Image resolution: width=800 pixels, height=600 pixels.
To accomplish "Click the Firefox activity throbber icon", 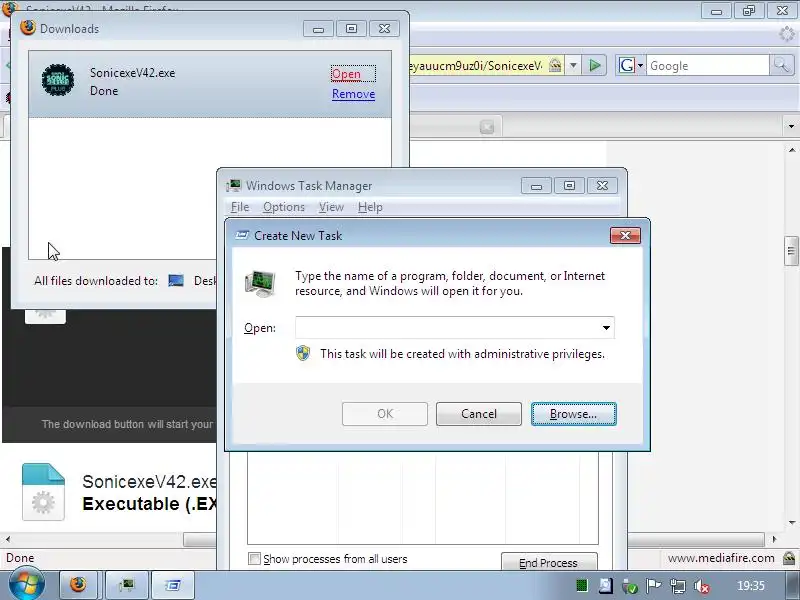I will tap(786, 34).
